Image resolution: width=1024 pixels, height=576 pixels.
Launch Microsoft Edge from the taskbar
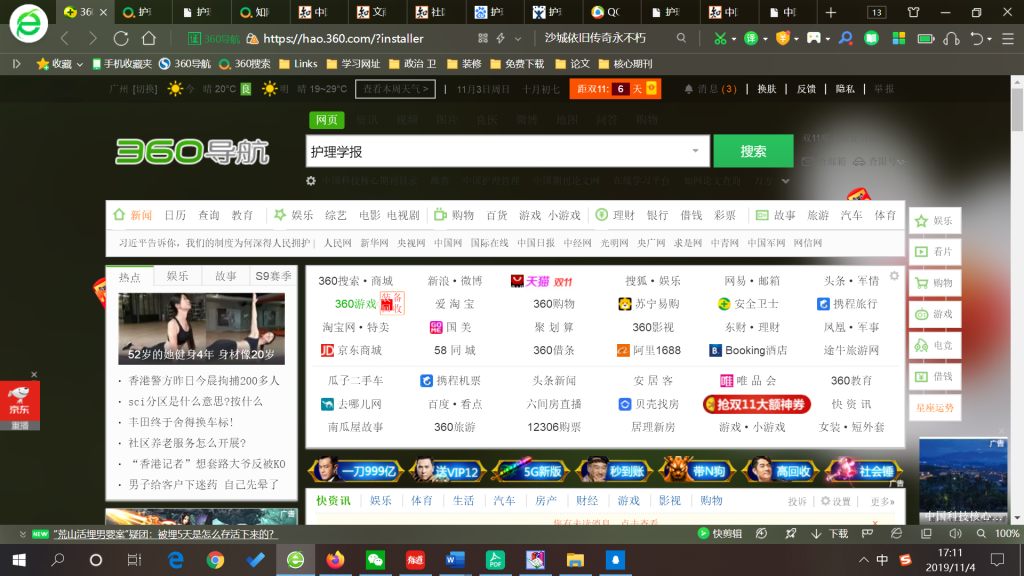point(176,560)
